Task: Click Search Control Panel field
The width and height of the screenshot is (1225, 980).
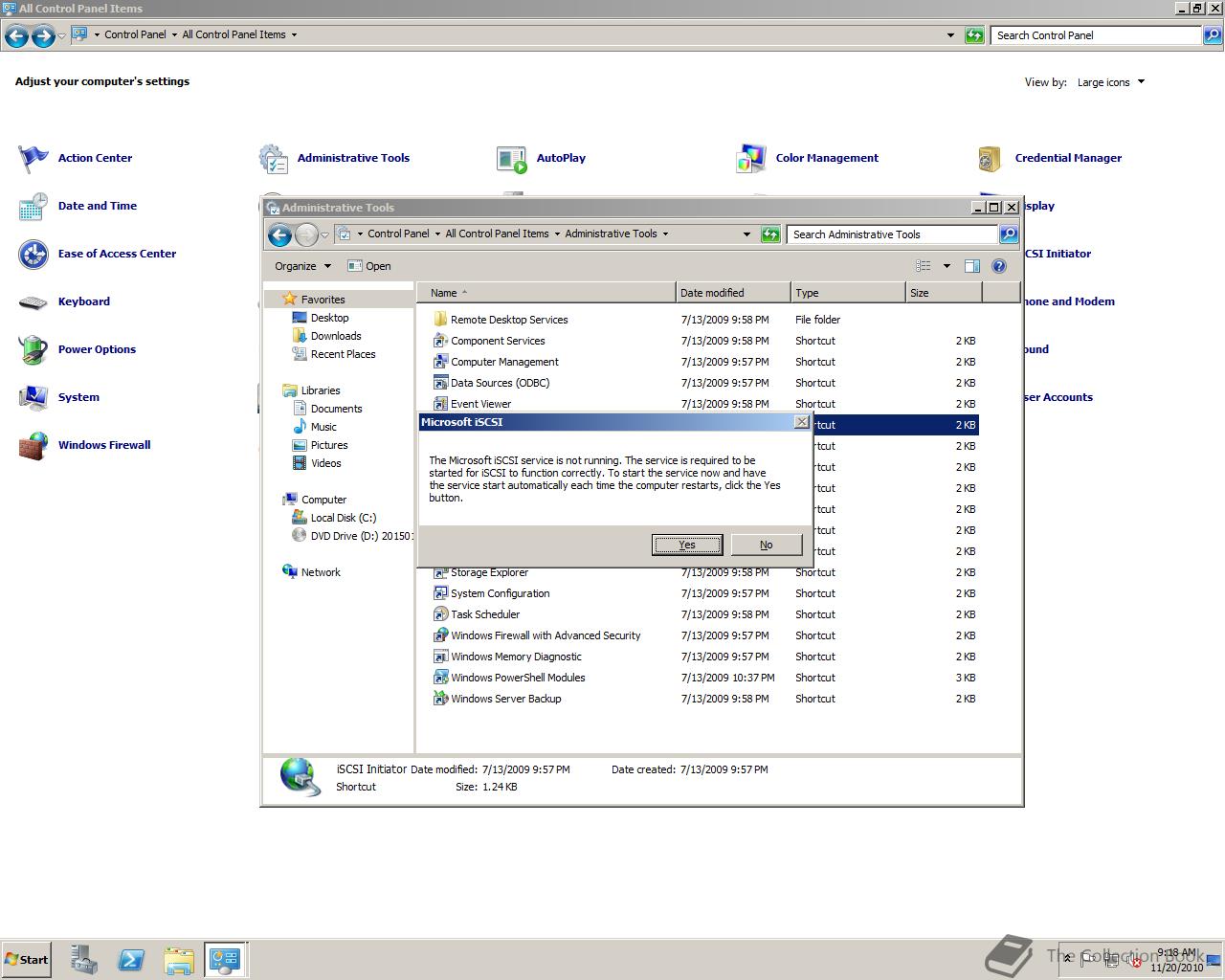Action: pyautogui.click(x=1096, y=35)
